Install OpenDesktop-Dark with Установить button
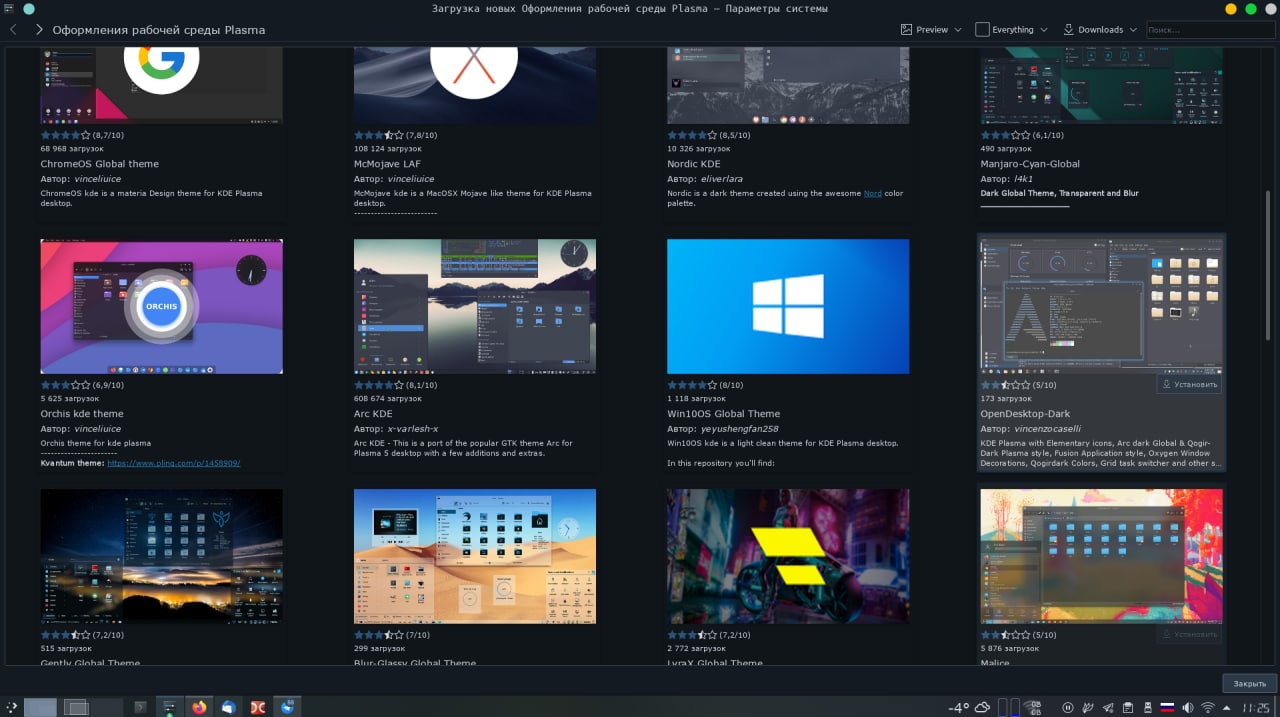The width and height of the screenshot is (1280, 717). click(1189, 384)
